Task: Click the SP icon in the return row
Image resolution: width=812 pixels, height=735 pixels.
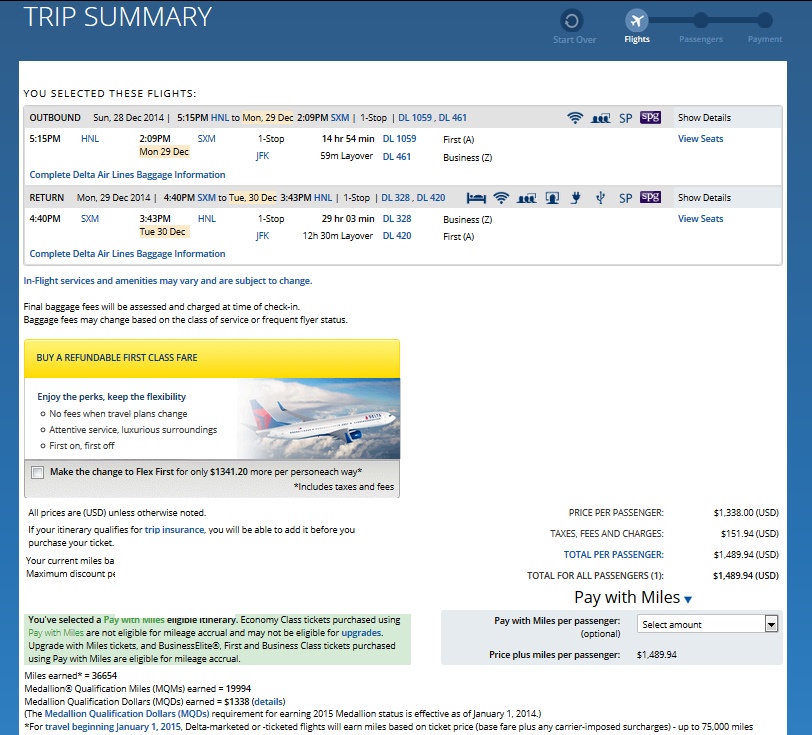Action: [x=625, y=198]
